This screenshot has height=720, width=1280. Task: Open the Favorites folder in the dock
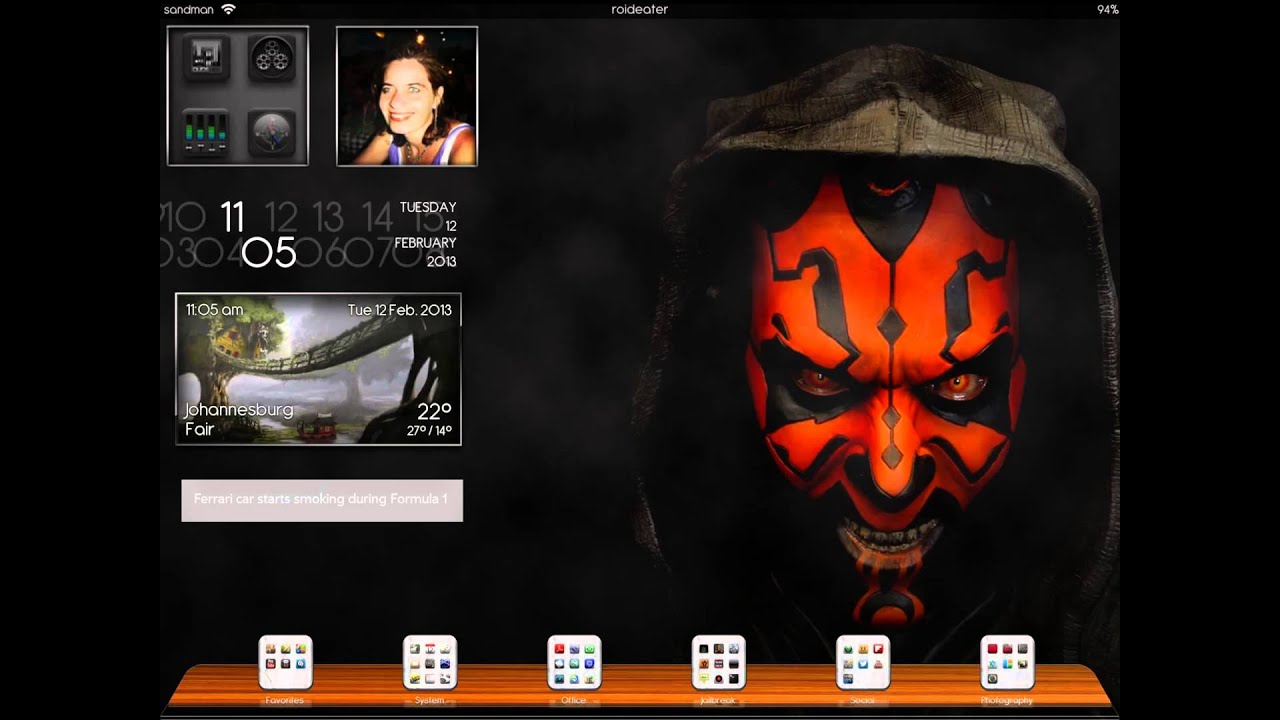pos(285,662)
